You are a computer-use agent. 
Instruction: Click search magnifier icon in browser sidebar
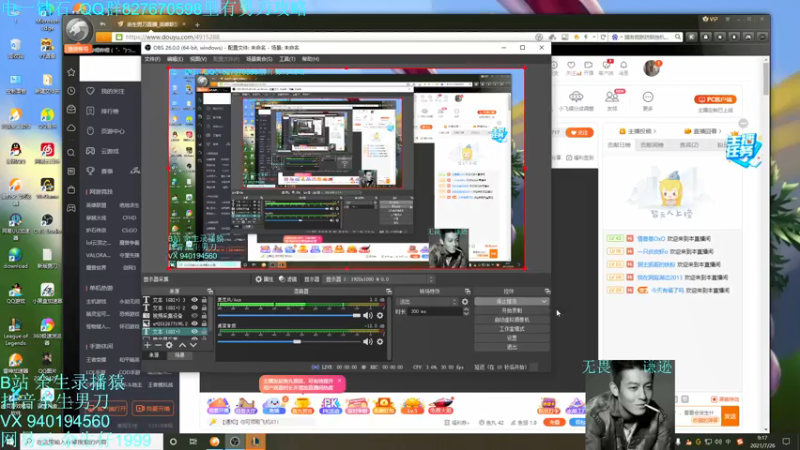click(x=71, y=153)
